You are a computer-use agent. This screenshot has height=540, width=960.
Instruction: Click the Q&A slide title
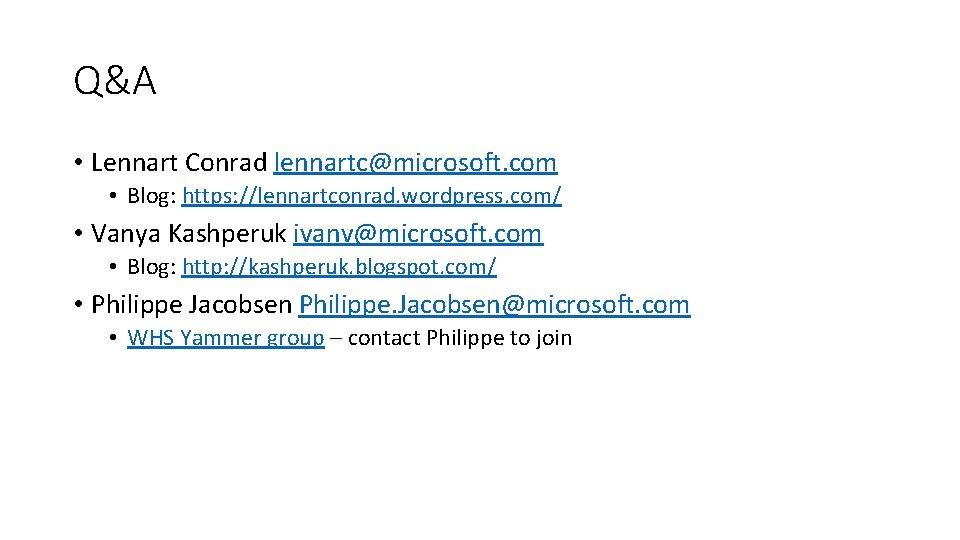(x=115, y=83)
